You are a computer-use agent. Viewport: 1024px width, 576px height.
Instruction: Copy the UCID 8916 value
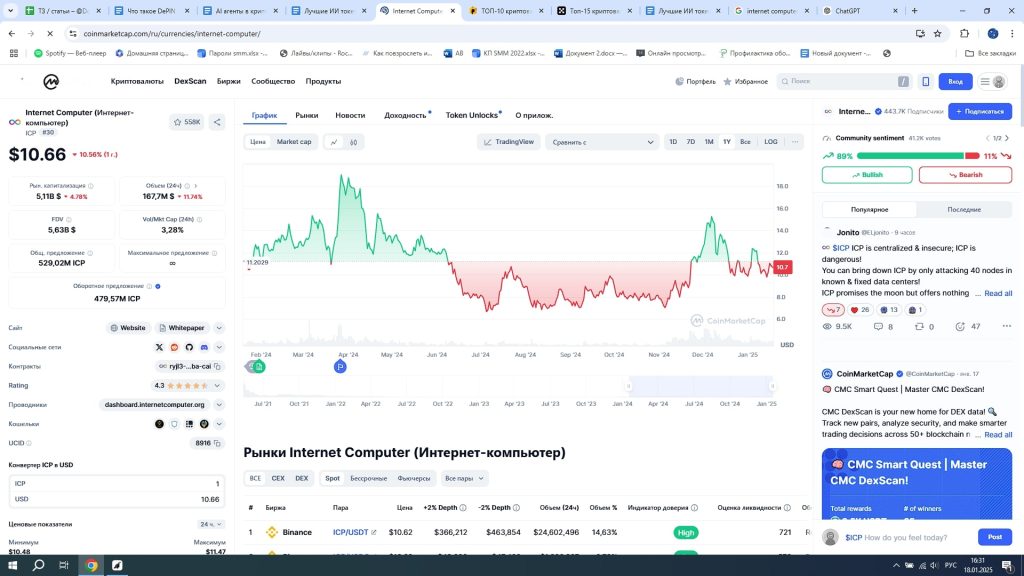217,443
